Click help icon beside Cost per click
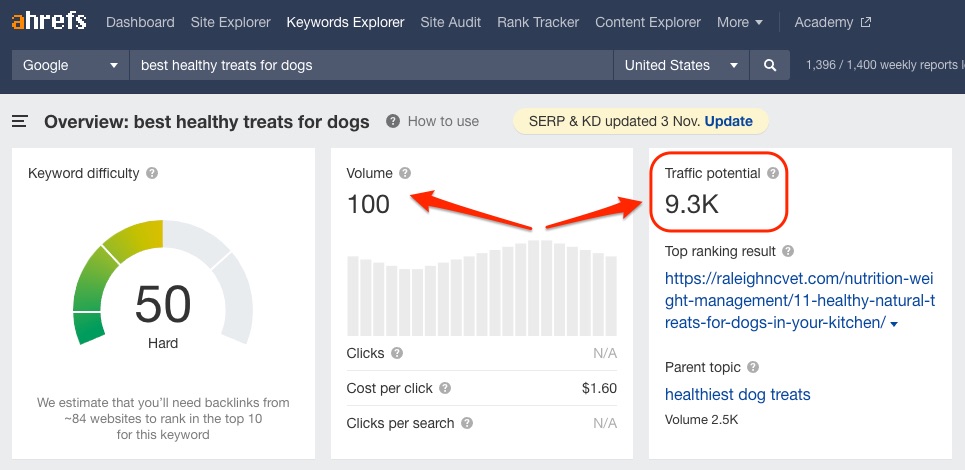The width and height of the screenshot is (965, 470). (445, 388)
